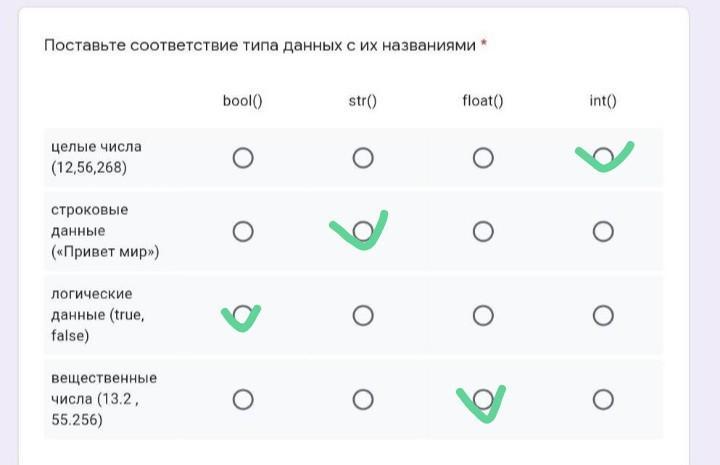Select float() for целые числа row
This screenshot has width=720, height=465.
click(x=483, y=158)
